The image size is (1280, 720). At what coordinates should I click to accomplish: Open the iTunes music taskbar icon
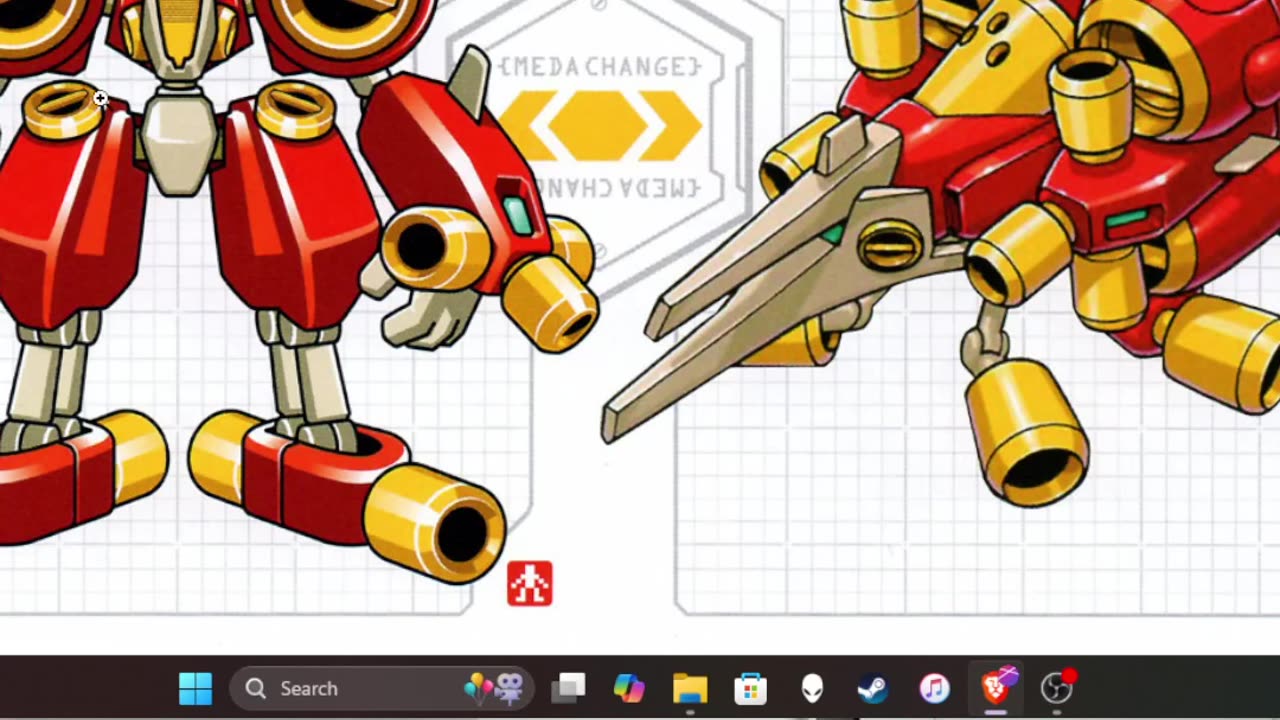[934, 688]
